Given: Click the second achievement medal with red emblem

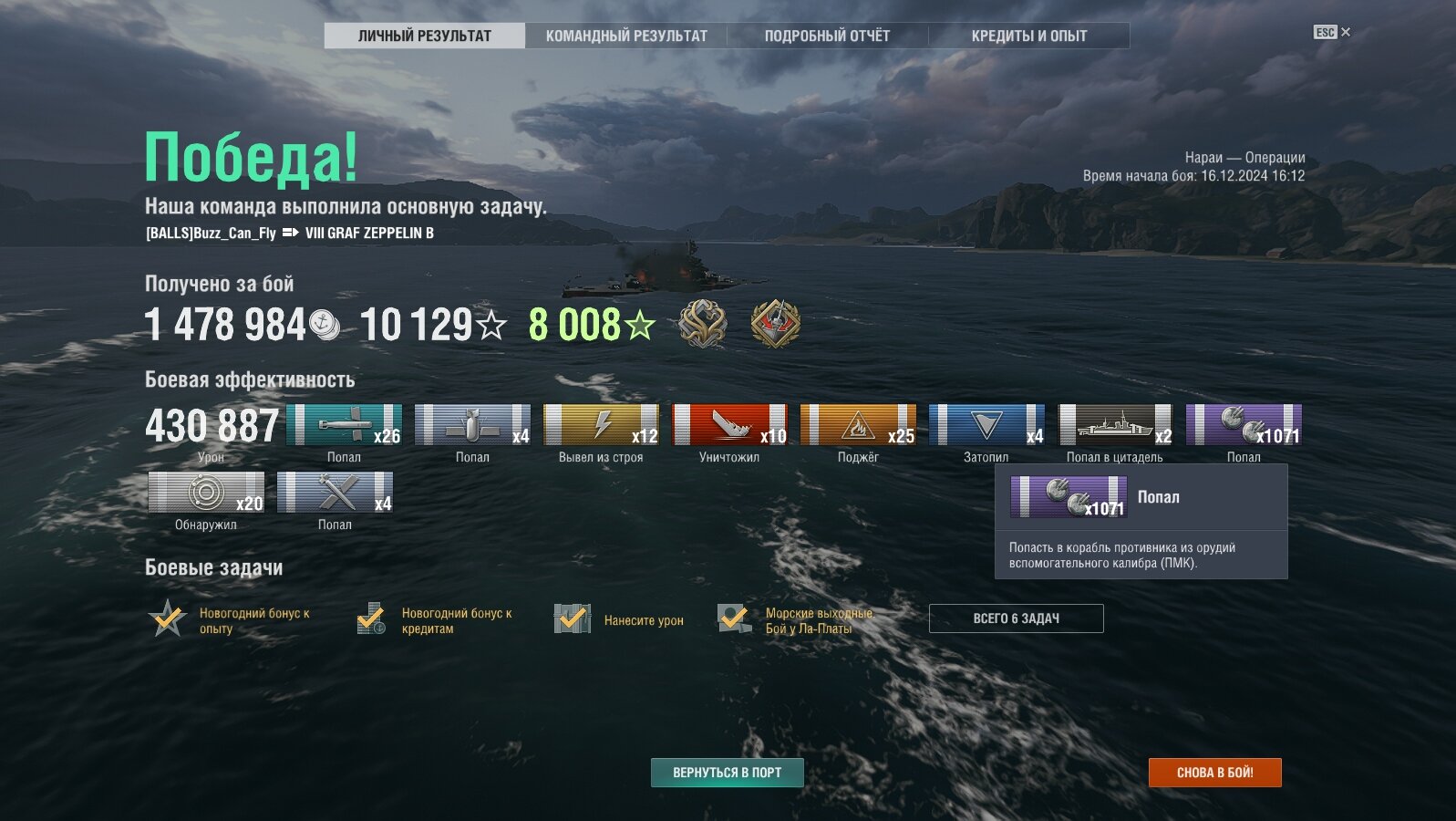Looking at the screenshot, I should click(x=776, y=323).
